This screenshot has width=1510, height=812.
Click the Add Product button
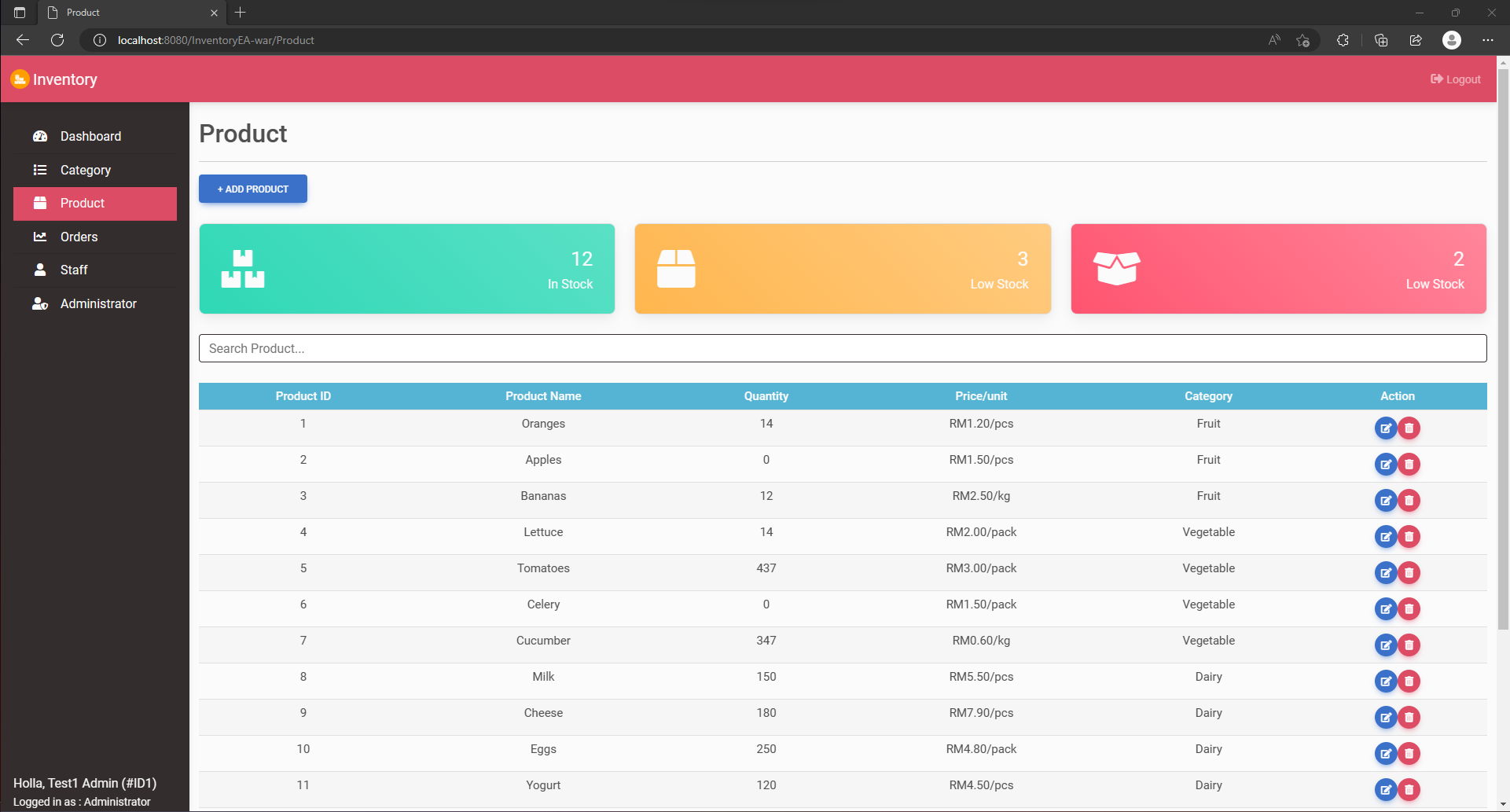pyautogui.click(x=253, y=189)
